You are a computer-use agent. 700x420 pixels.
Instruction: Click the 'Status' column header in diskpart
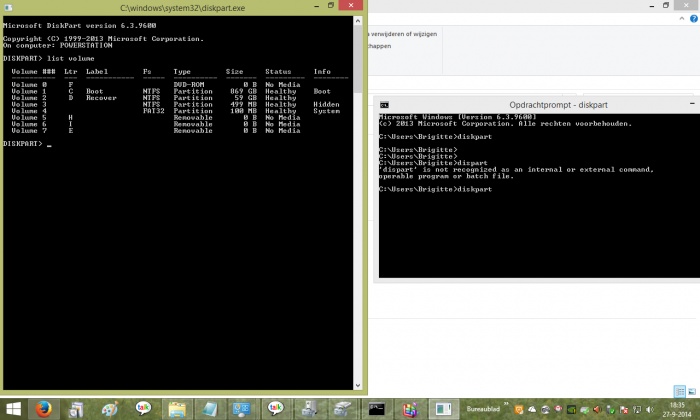coord(278,71)
